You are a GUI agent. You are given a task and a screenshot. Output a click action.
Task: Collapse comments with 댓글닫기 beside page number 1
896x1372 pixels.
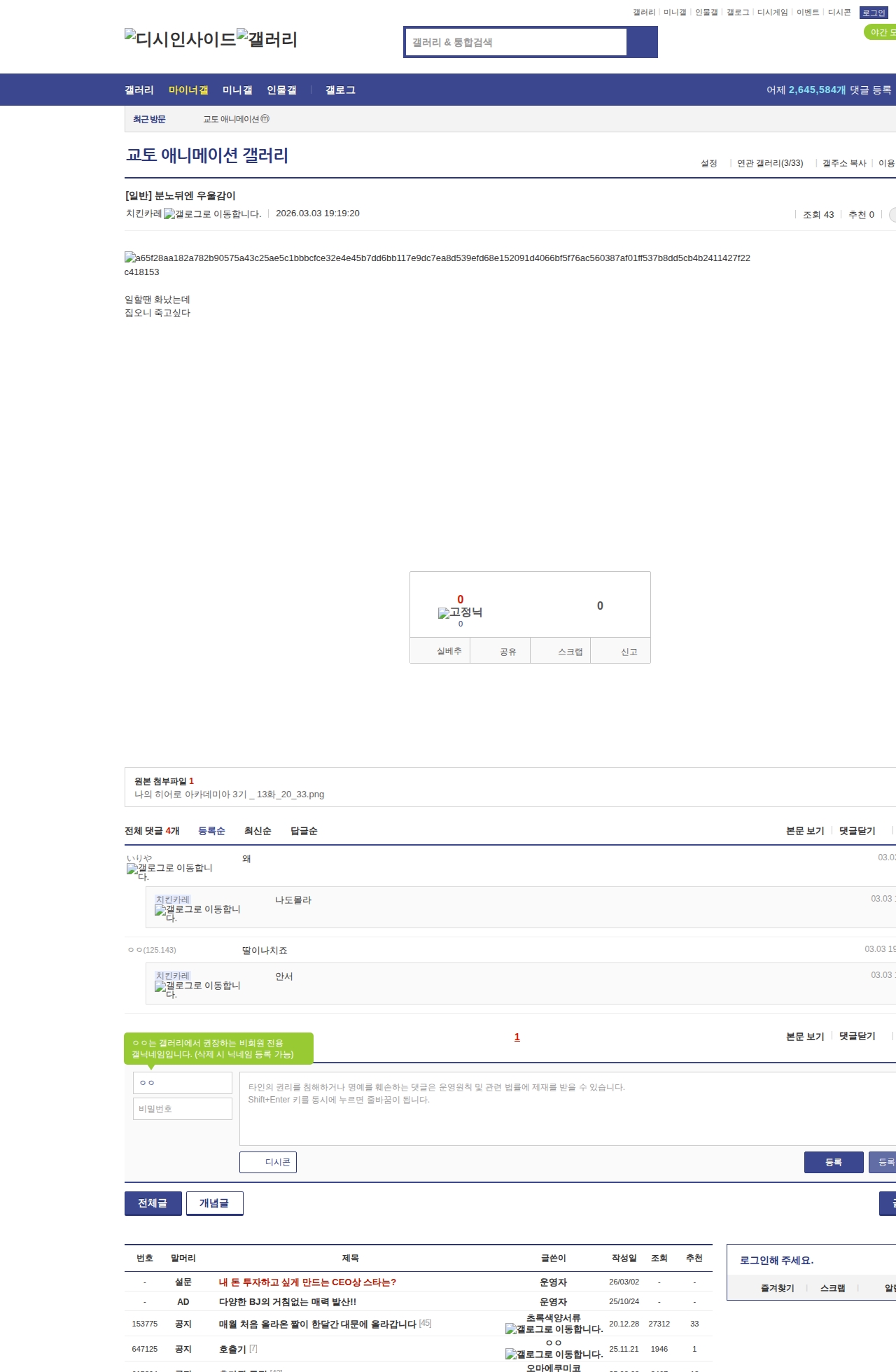tap(857, 1036)
